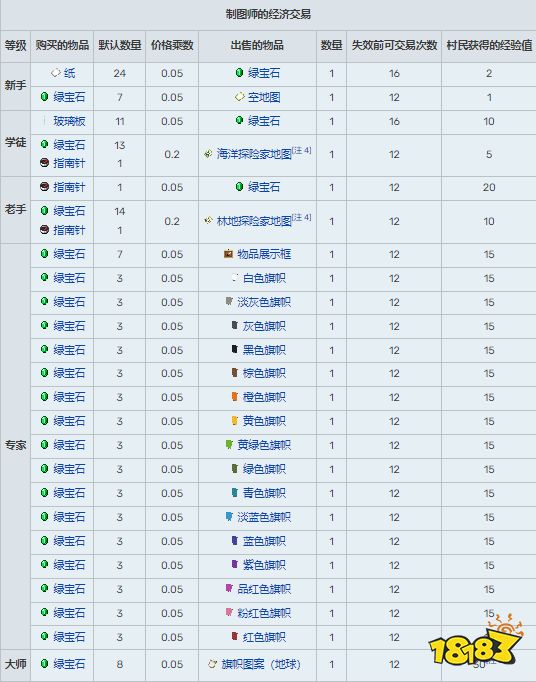Click the paper icon beside 纸
This screenshot has width=536, height=682.
click(55, 73)
